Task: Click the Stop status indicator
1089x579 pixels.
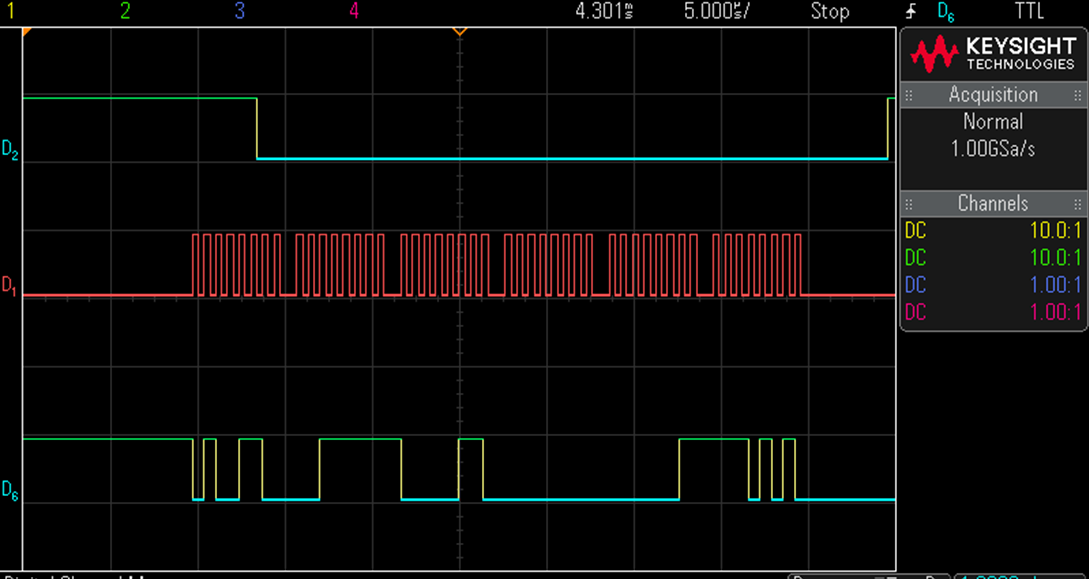Action: point(830,11)
